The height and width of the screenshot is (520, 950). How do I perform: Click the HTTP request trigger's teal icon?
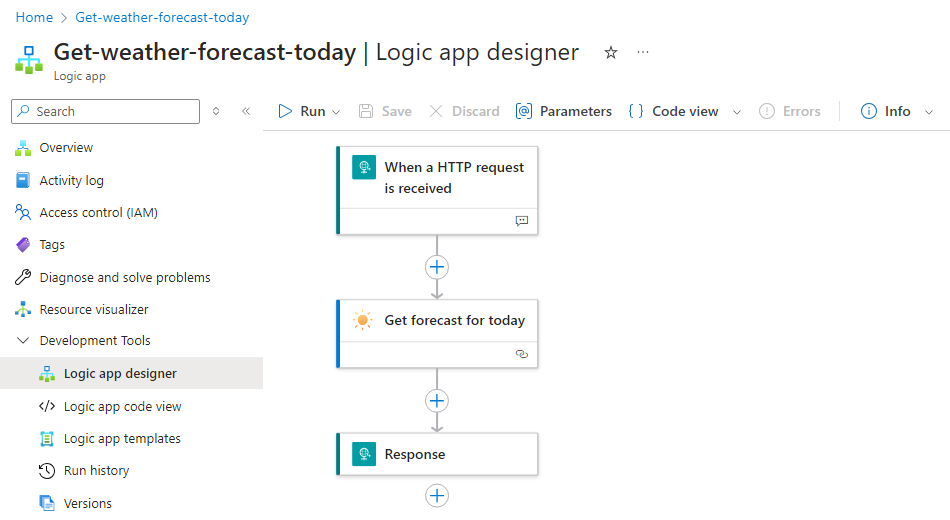[364, 167]
